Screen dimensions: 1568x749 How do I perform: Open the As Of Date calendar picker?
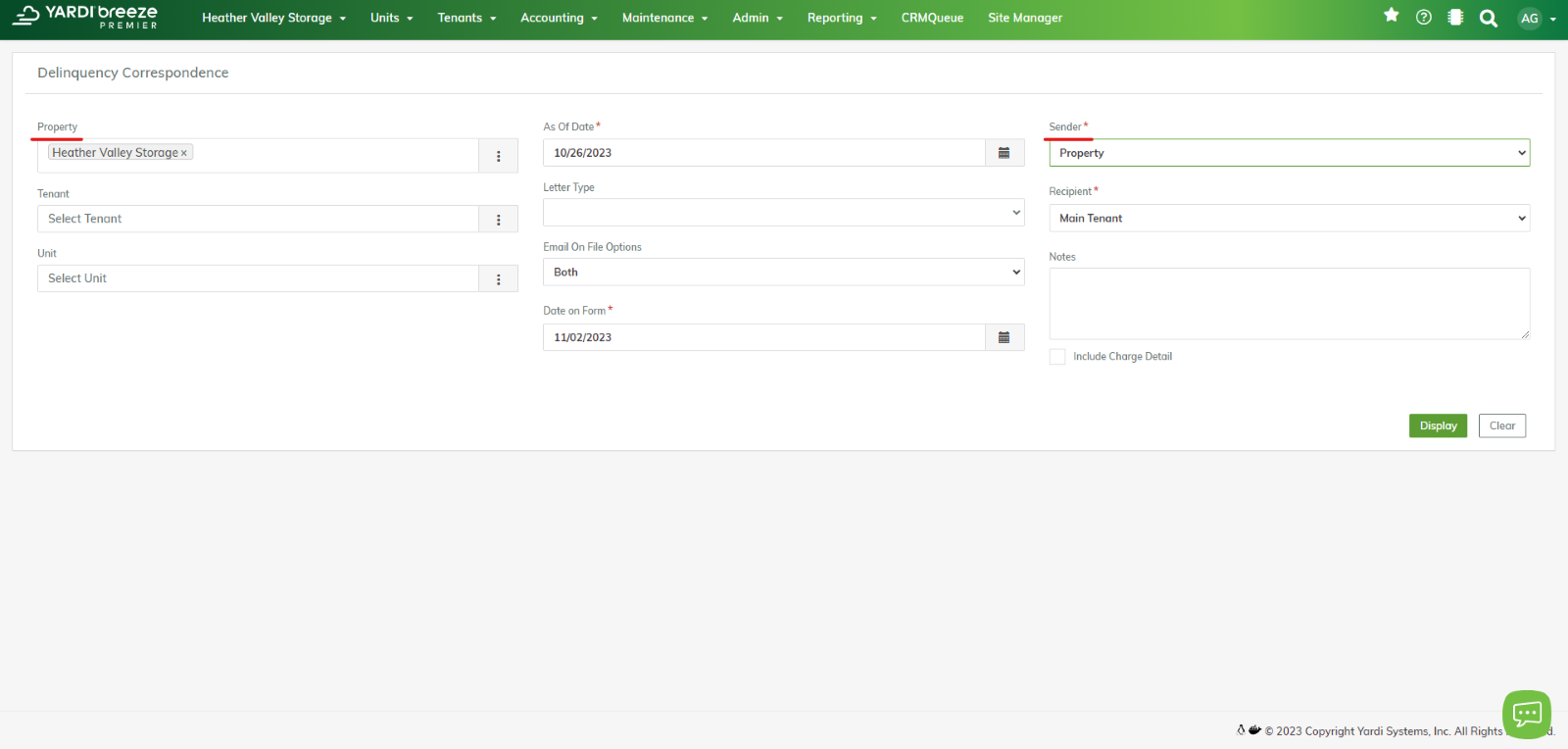coord(1004,153)
